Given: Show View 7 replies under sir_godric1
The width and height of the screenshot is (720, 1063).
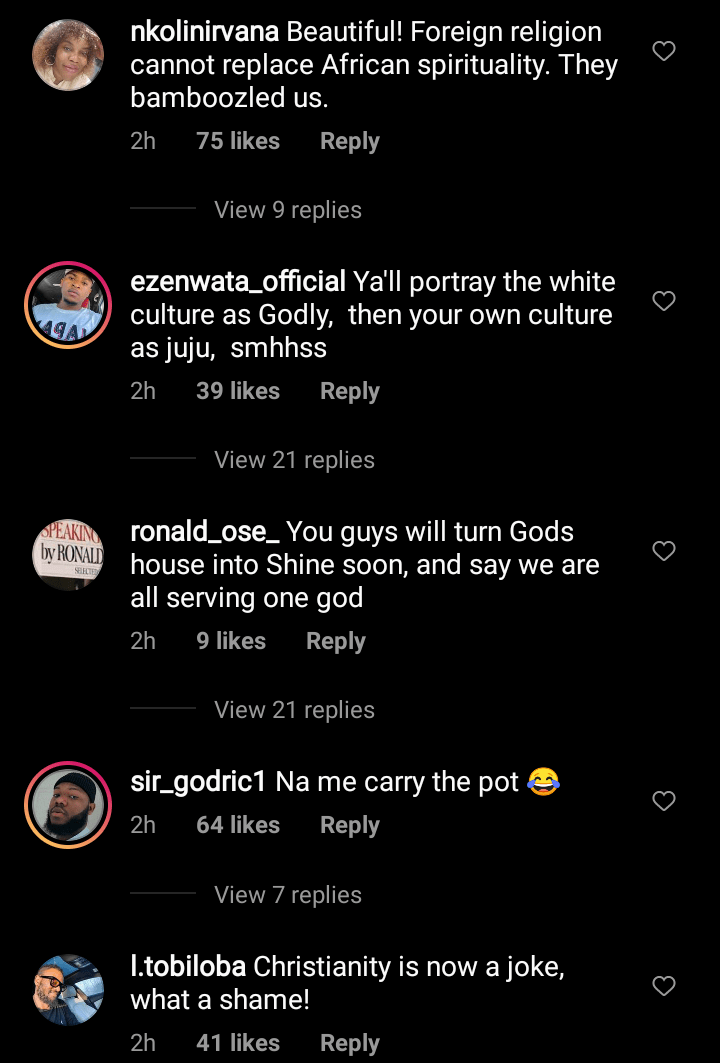Looking at the screenshot, I should pos(288,895).
